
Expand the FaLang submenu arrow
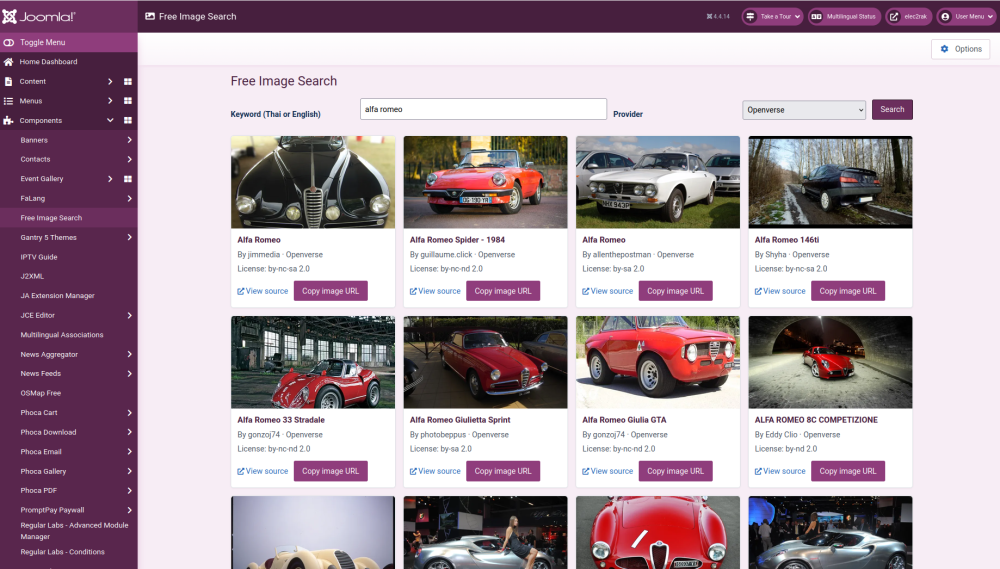coord(129,198)
